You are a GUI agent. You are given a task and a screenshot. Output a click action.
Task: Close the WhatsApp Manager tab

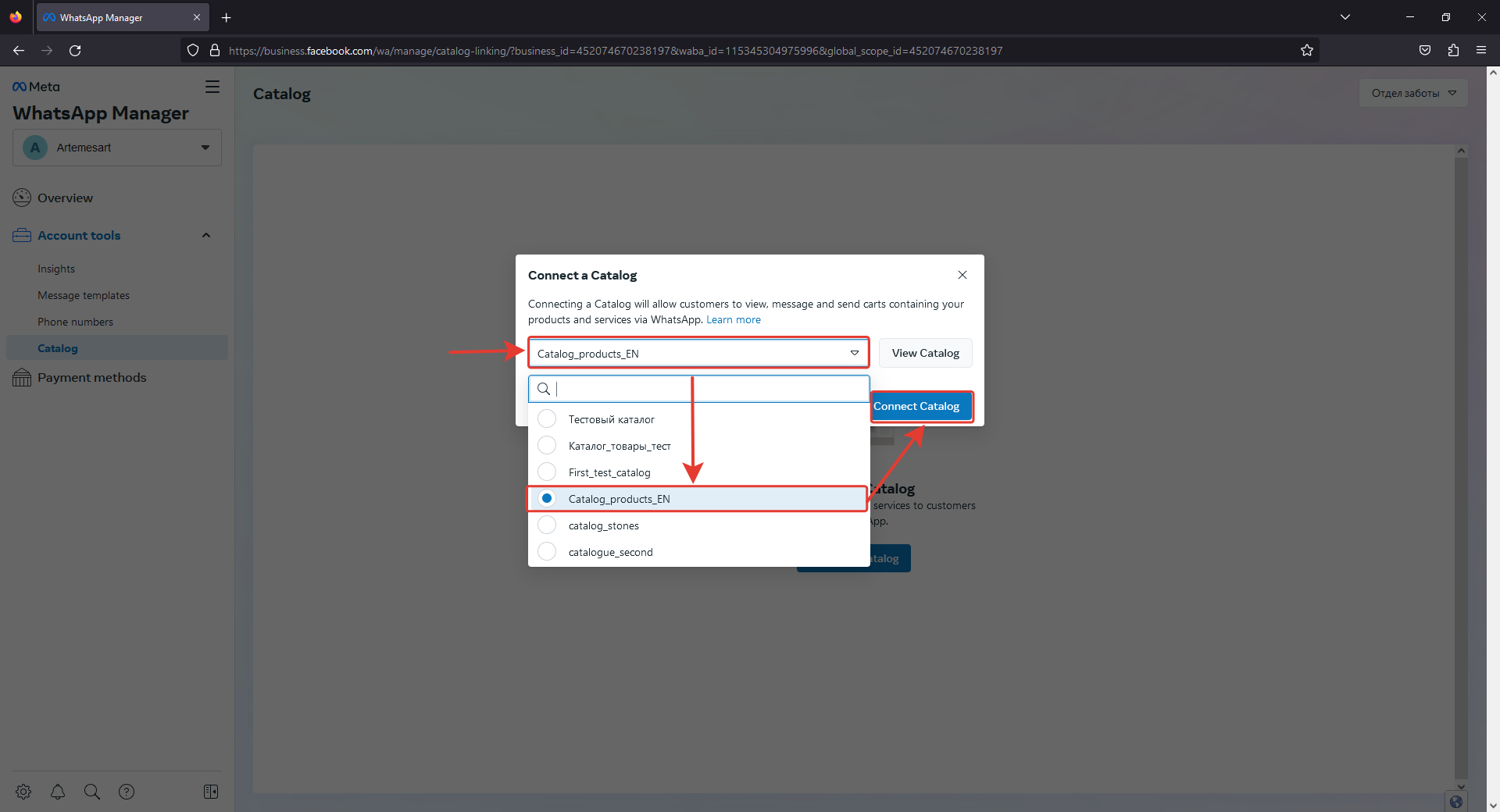tap(197, 17)
